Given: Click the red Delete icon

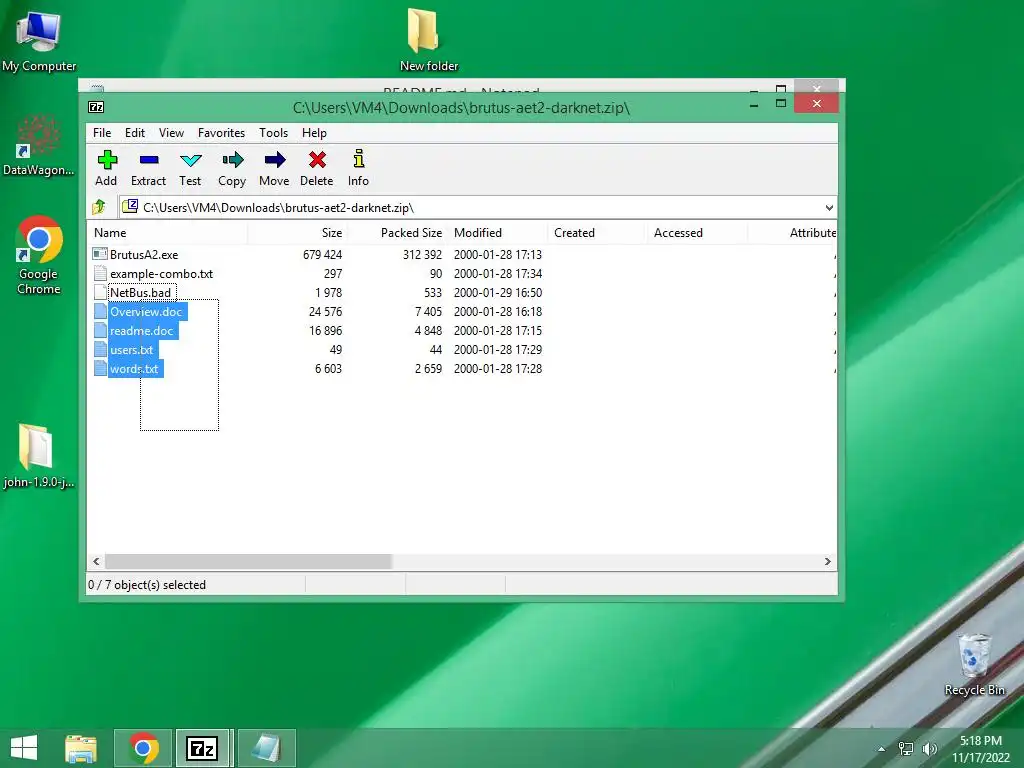Looking at the screenshot, I should (x=317, y=160).
